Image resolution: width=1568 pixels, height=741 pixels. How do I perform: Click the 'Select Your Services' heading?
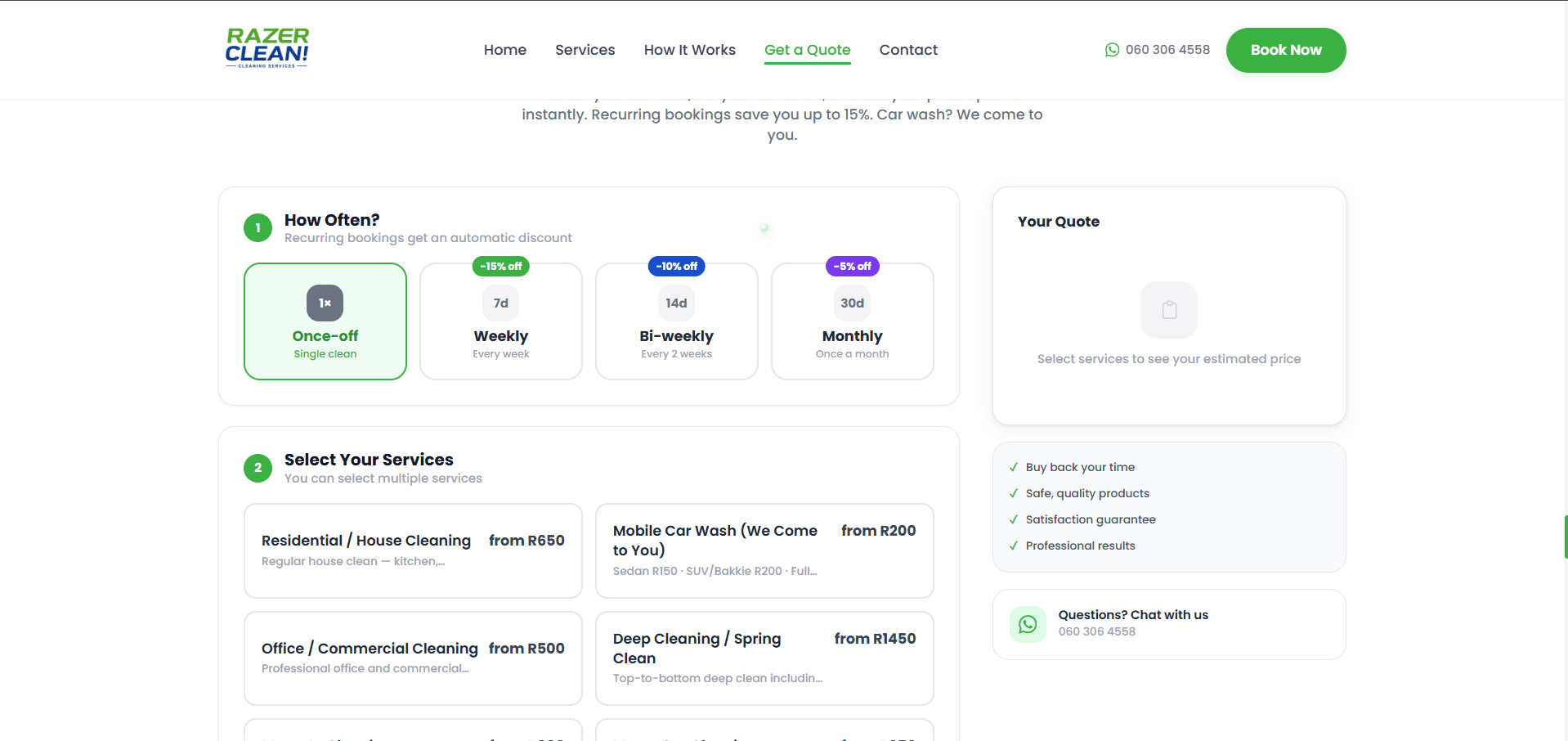(369, 460)
